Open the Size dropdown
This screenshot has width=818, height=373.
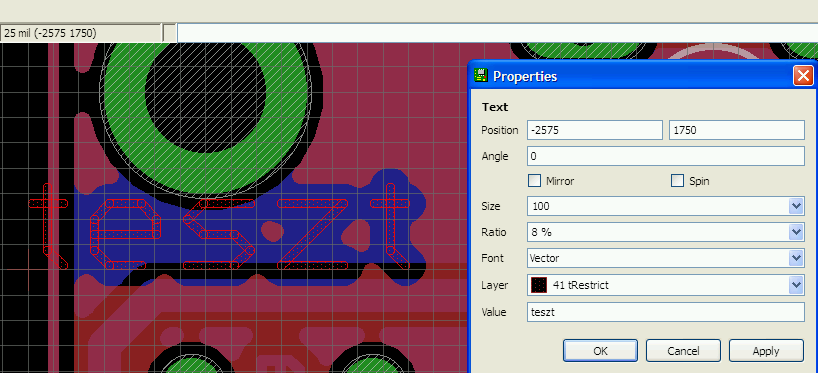pos(796,206)
